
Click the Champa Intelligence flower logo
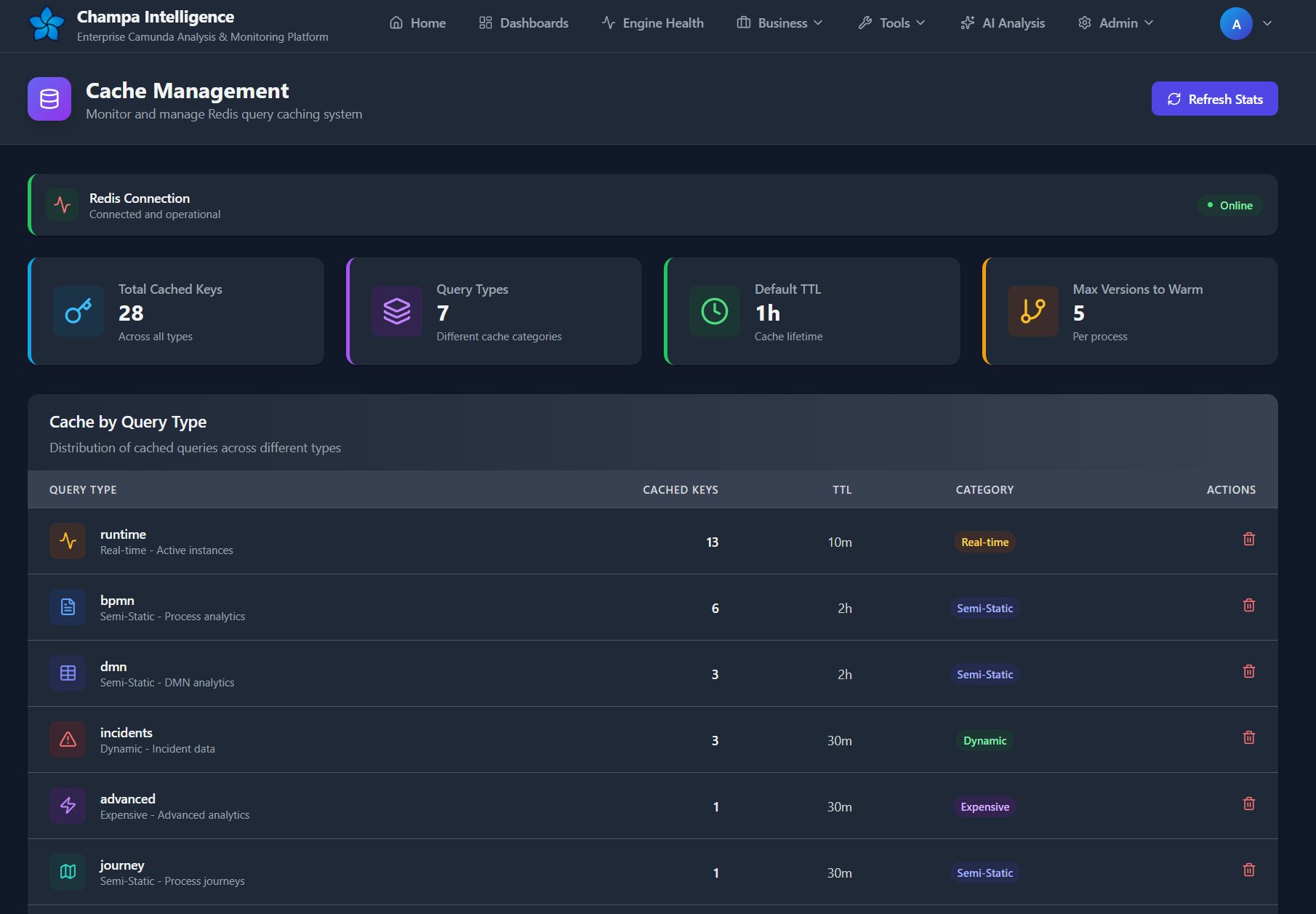[x=47, y=24]
